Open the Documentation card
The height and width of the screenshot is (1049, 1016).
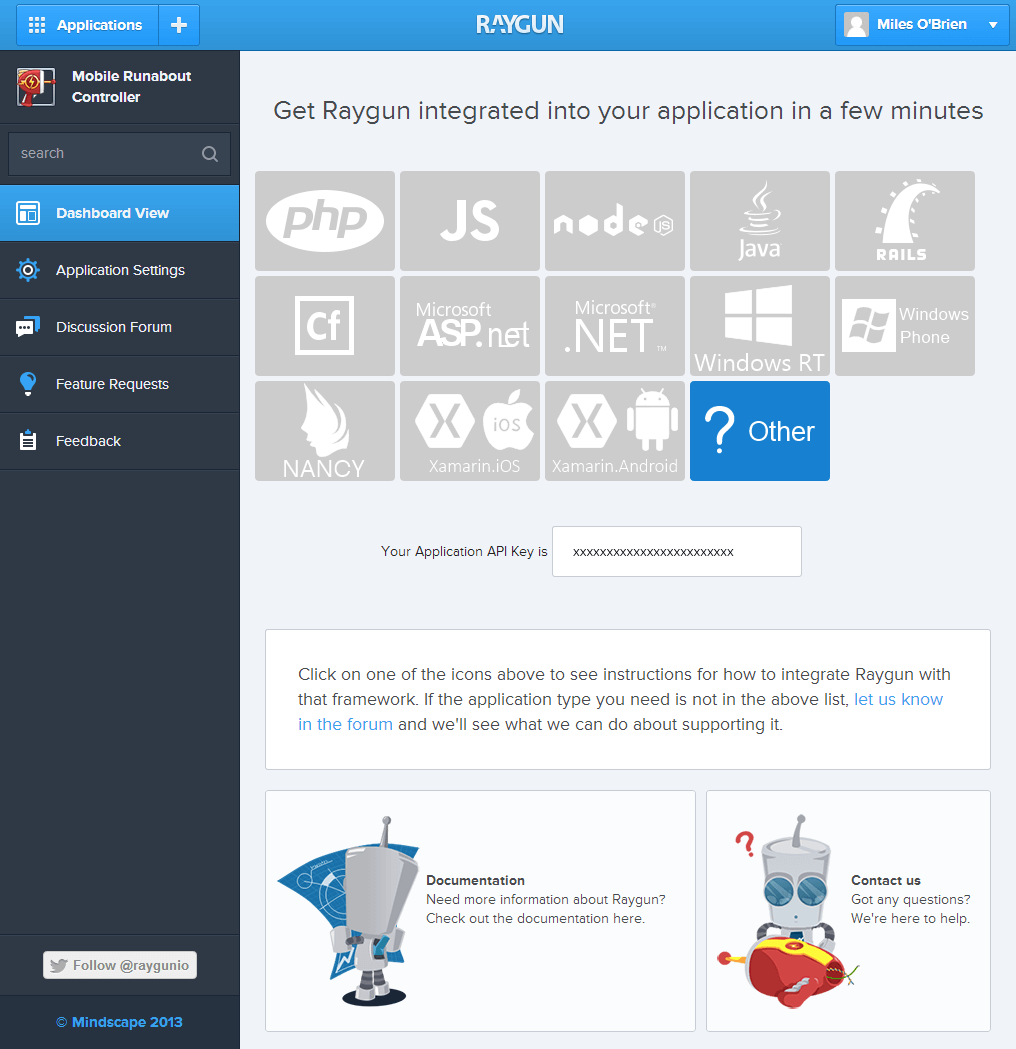coord(480,911)
